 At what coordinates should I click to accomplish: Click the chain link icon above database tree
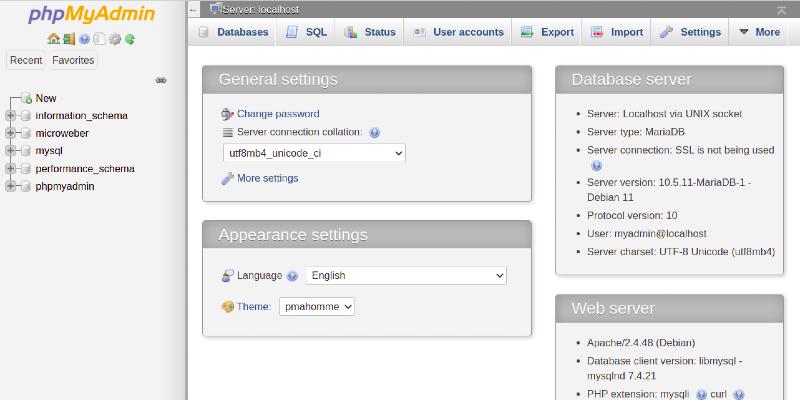pos(161,80)
